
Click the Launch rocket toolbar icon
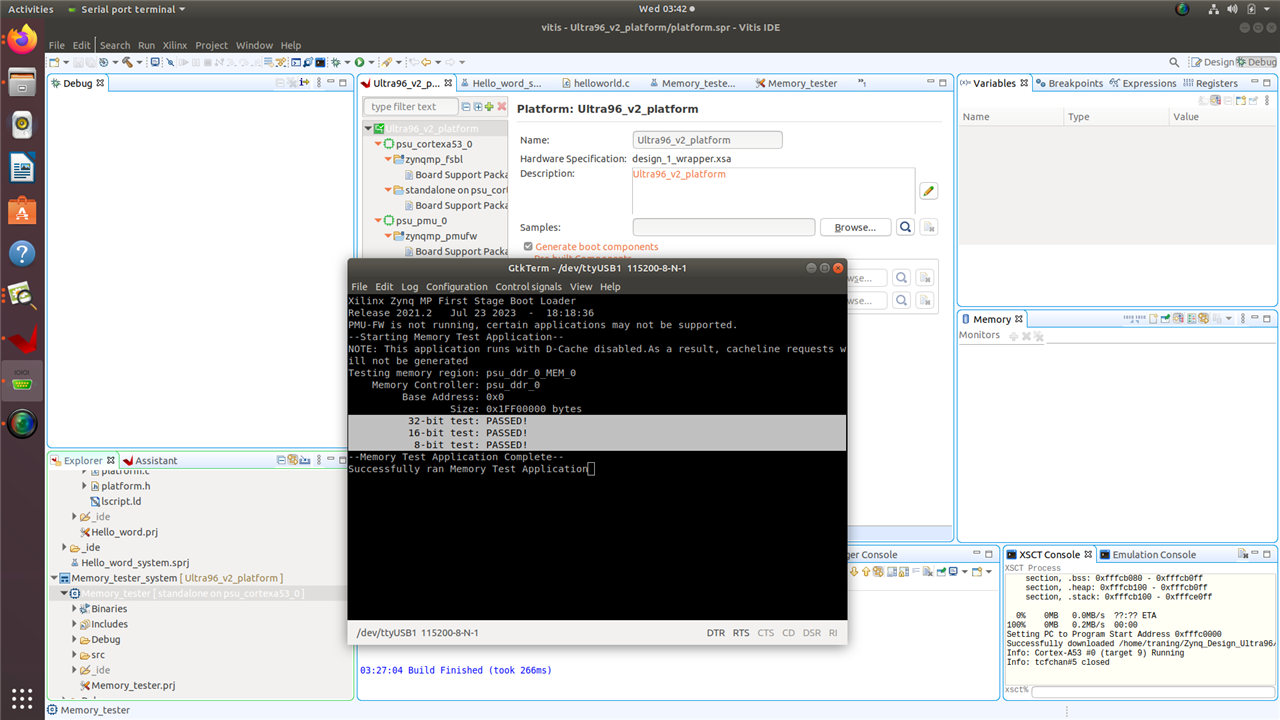click(x=385, y=62)
